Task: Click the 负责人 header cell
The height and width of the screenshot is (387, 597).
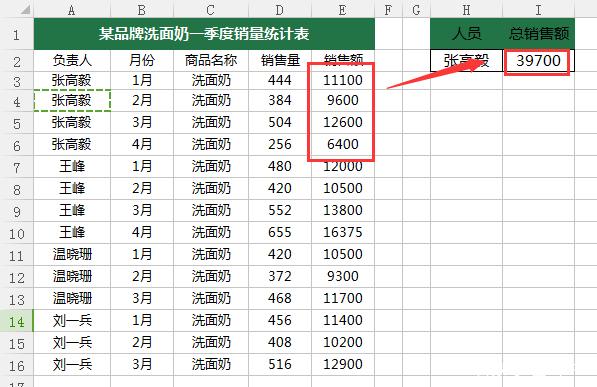Action: click(x=72, y=60)
